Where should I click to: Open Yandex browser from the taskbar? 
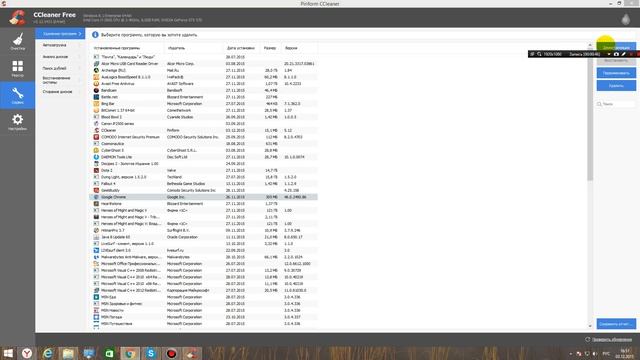27,353
